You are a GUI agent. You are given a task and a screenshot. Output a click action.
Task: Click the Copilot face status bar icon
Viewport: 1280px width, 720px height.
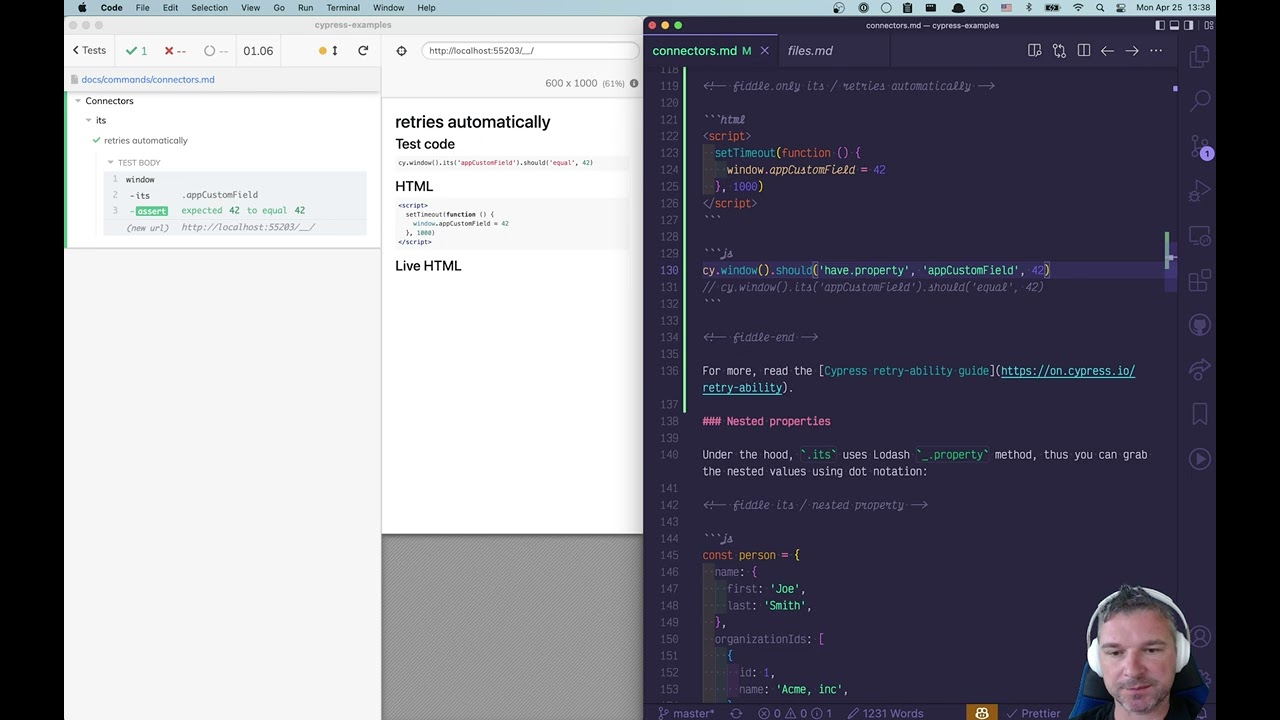click(982, 713)
